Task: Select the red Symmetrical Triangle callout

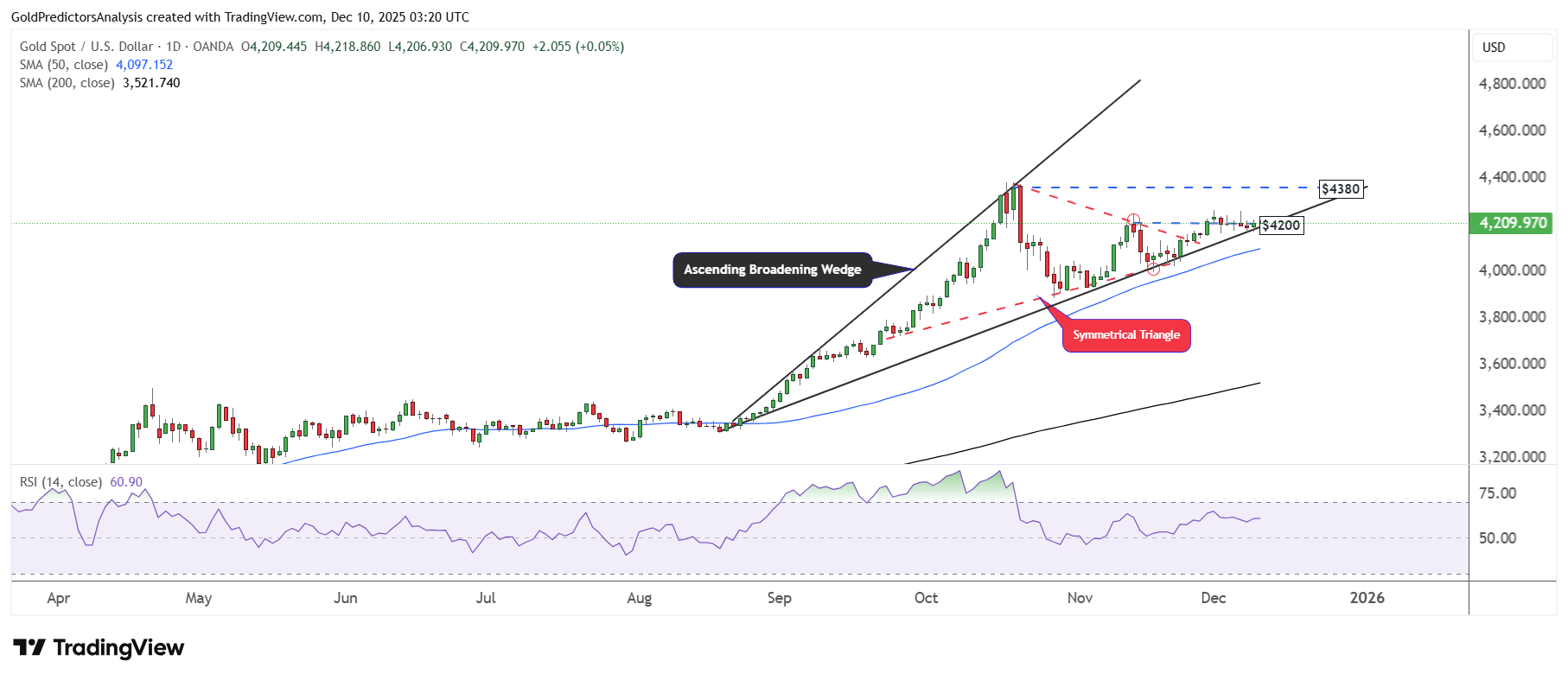Action: coord(1125,335)
